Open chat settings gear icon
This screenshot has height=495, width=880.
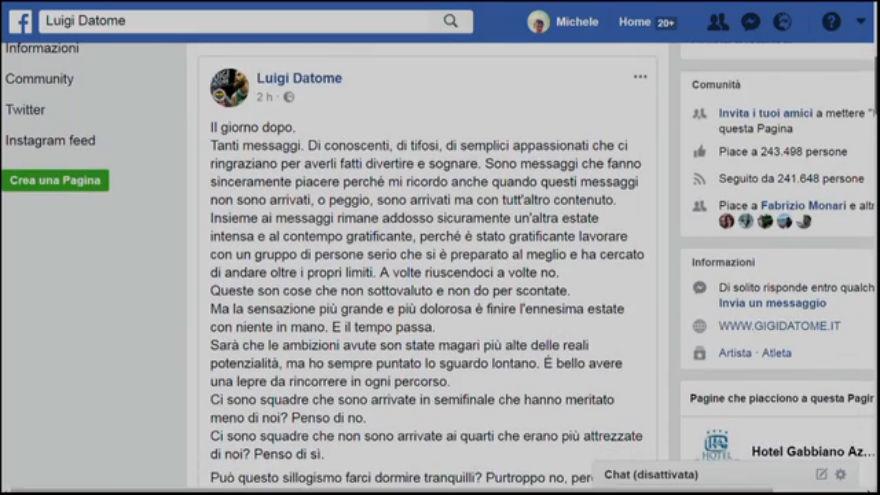click(840, 474)
